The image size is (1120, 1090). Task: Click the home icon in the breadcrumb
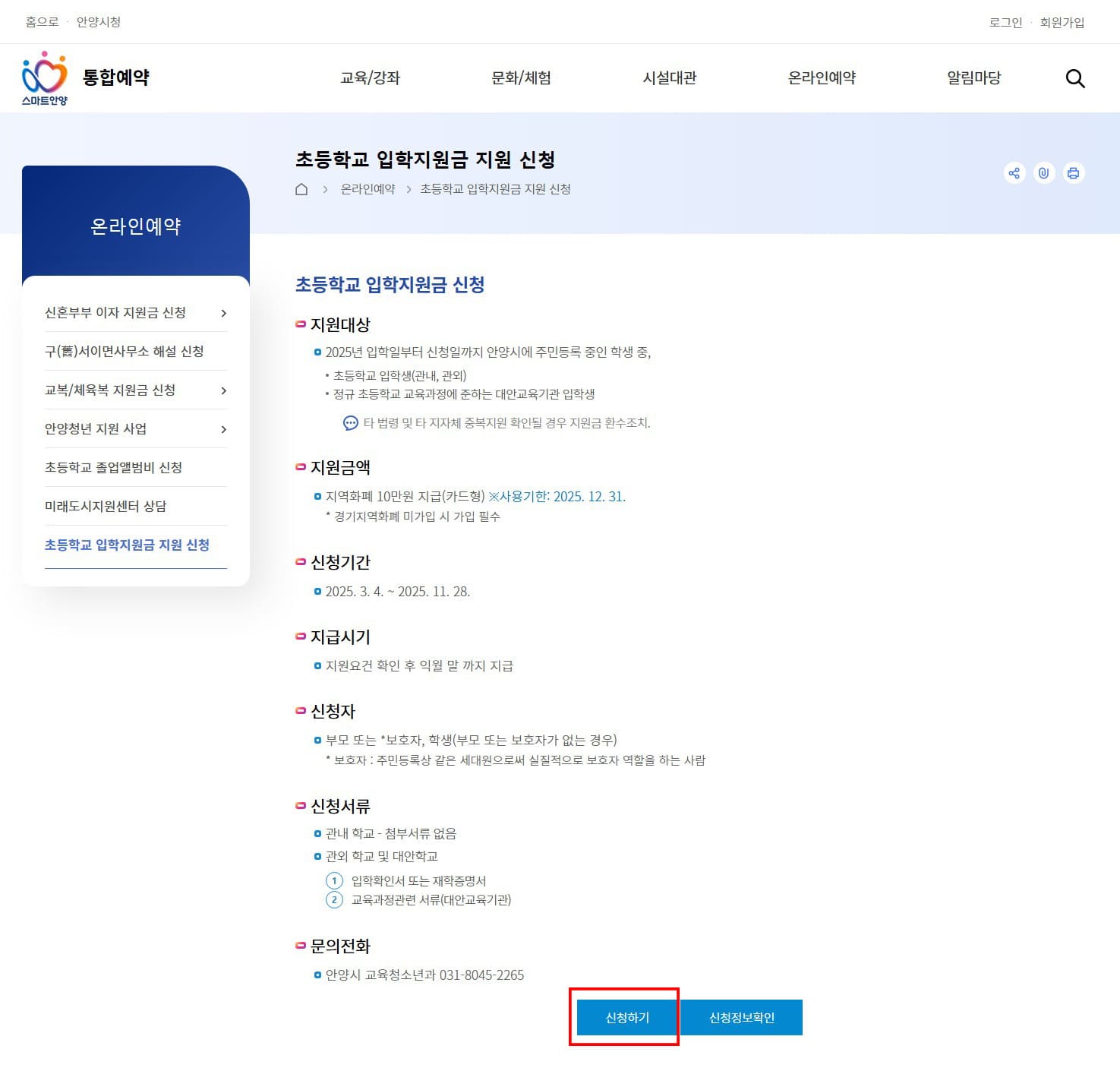pos(301,189)
